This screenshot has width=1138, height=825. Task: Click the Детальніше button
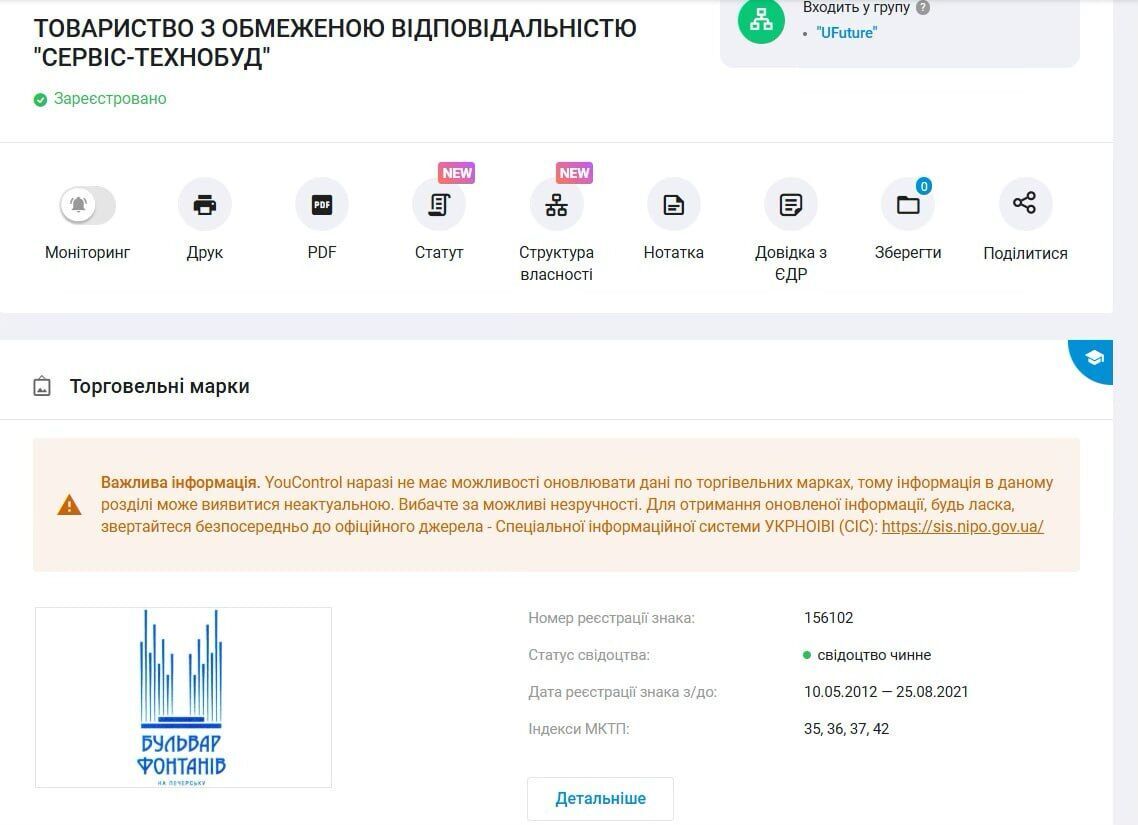click(x=601, y=799)
